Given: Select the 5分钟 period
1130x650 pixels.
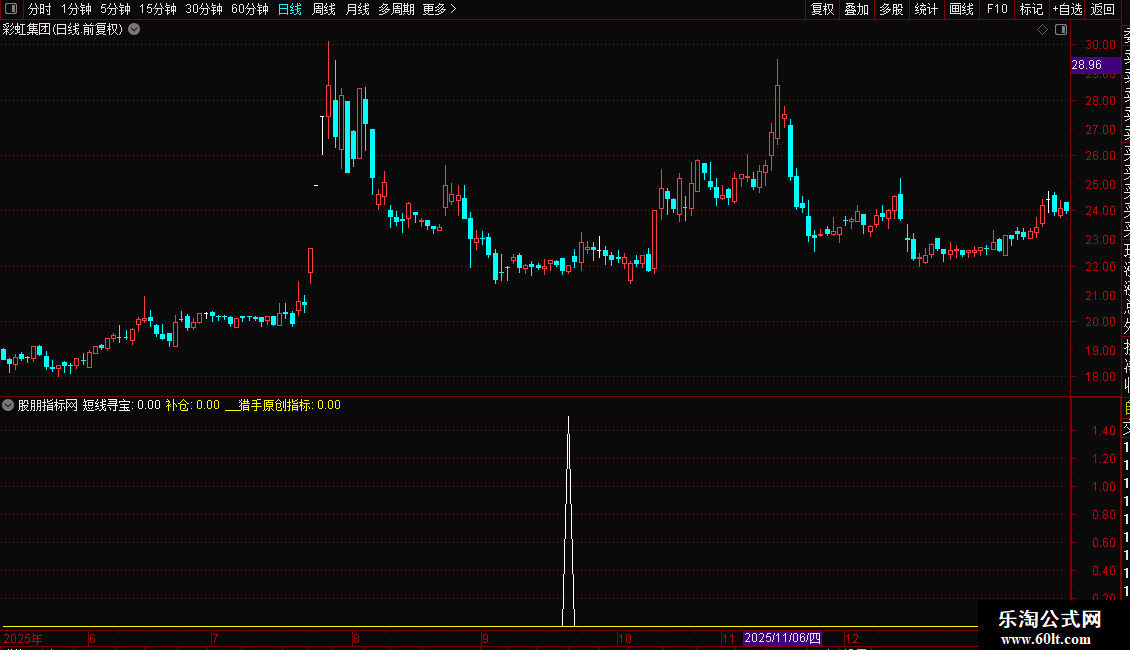Looking at the screenshot, I should (x=115, y=9).
